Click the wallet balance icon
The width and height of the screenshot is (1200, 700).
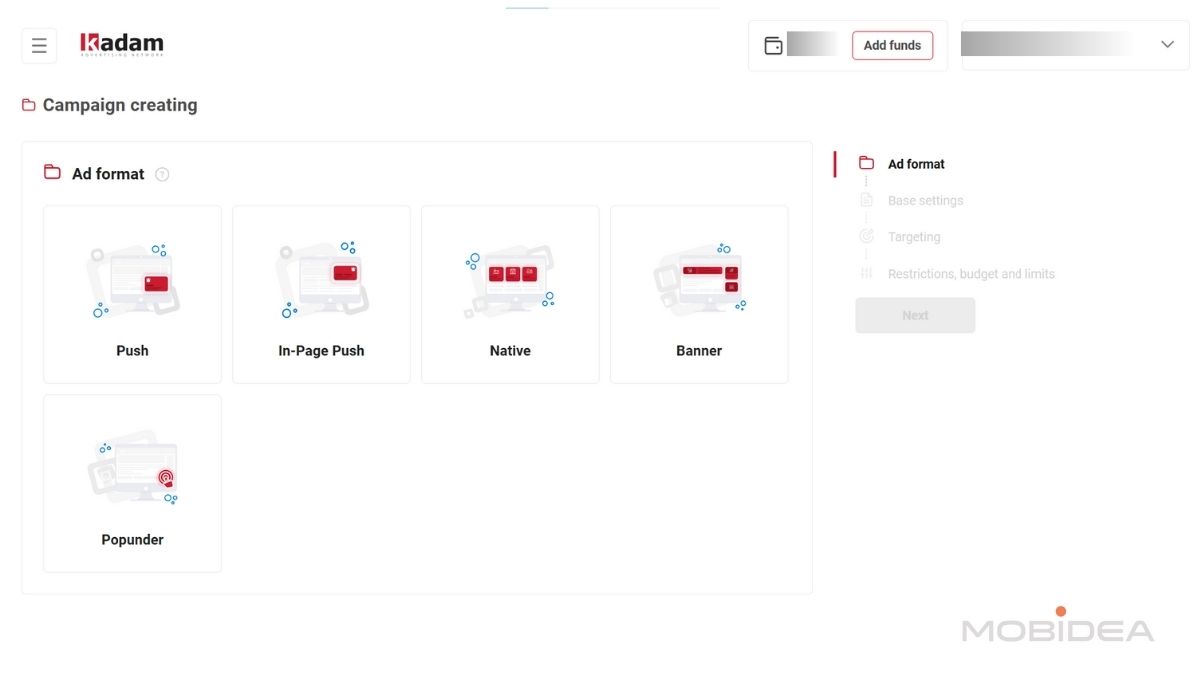tap(773, 46)
